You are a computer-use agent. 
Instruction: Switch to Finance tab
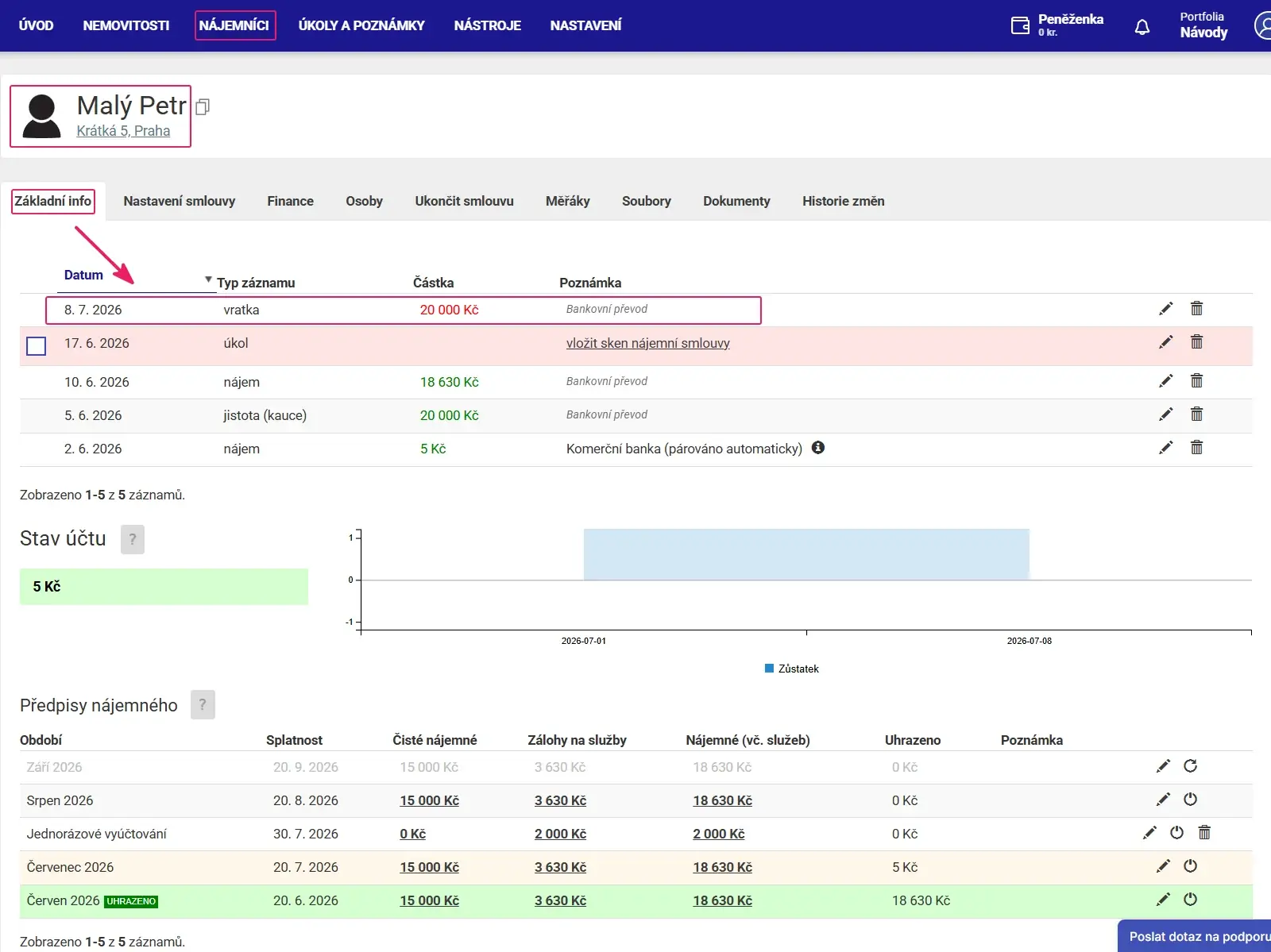[x=291, y=201]
